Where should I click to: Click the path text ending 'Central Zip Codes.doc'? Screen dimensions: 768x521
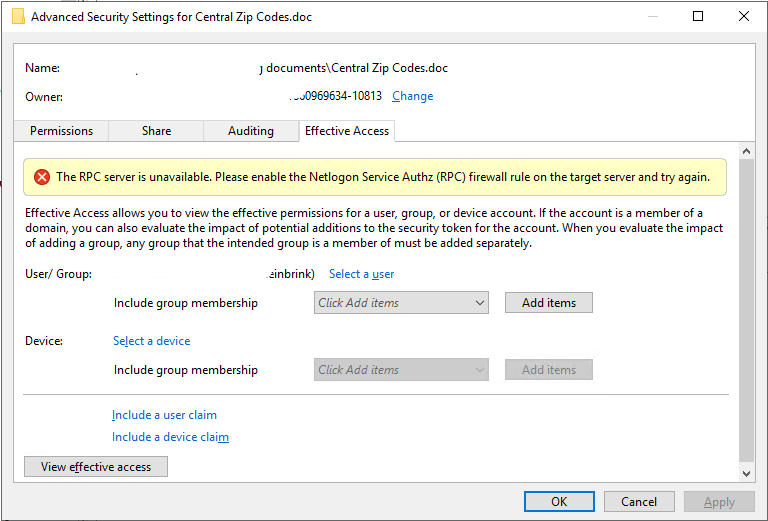point(353,68)
